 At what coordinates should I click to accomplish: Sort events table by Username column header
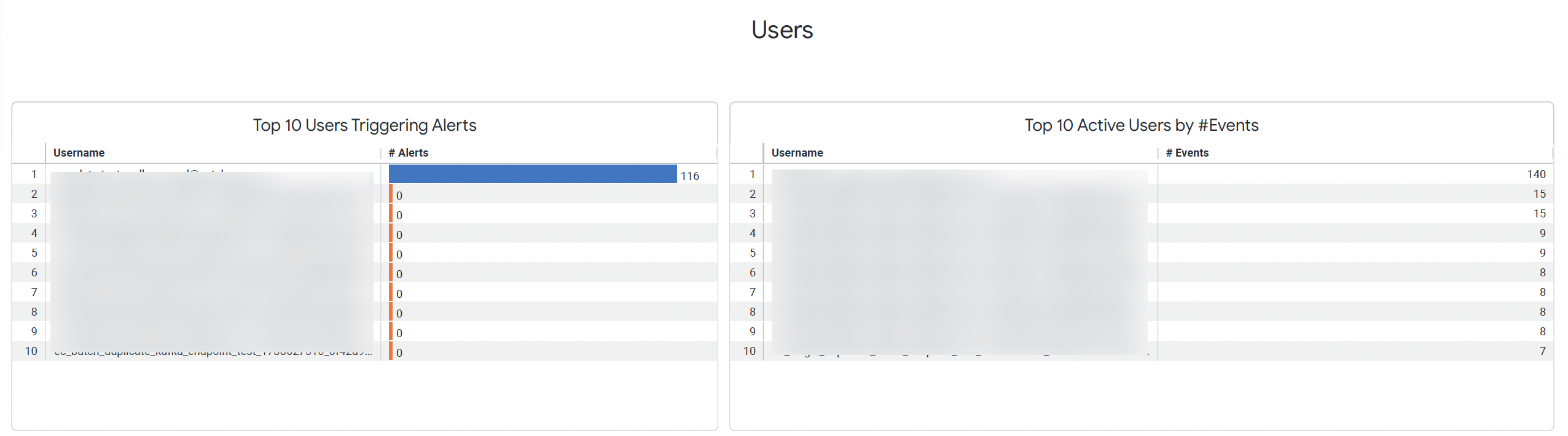797,153
